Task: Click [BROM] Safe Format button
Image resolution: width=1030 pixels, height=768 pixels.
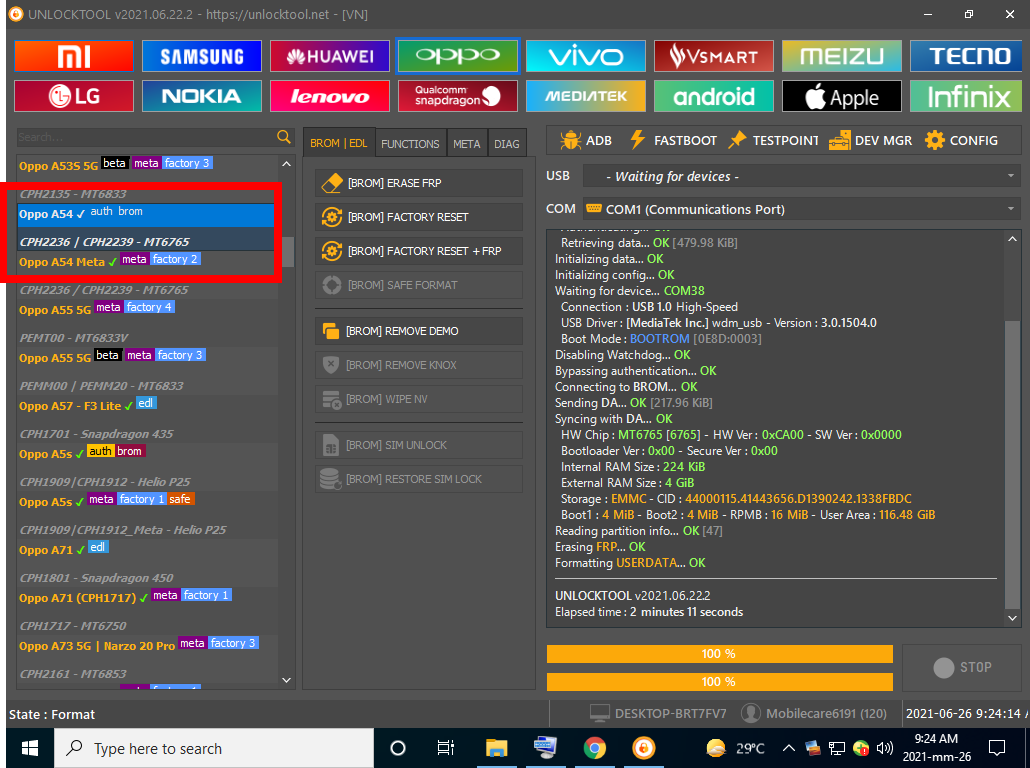Action: click(419, 285)
